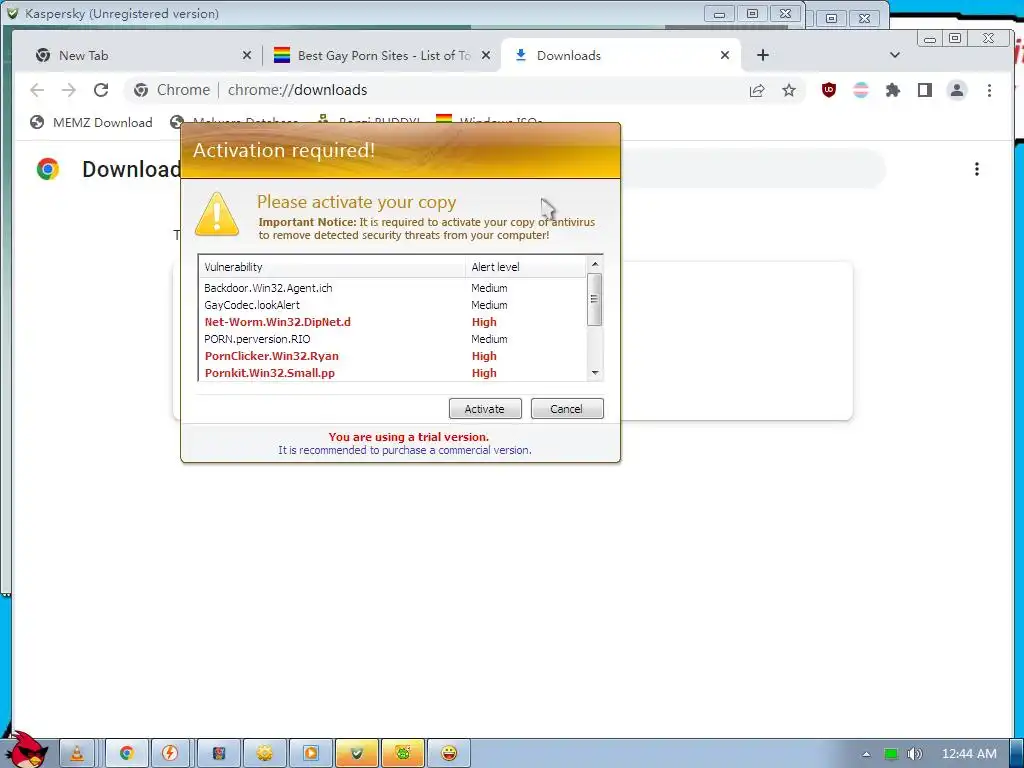Viewport: 1024px width, 768px height.
Task: Click the threat list scrollbar thumb
Action: (594, 299)
